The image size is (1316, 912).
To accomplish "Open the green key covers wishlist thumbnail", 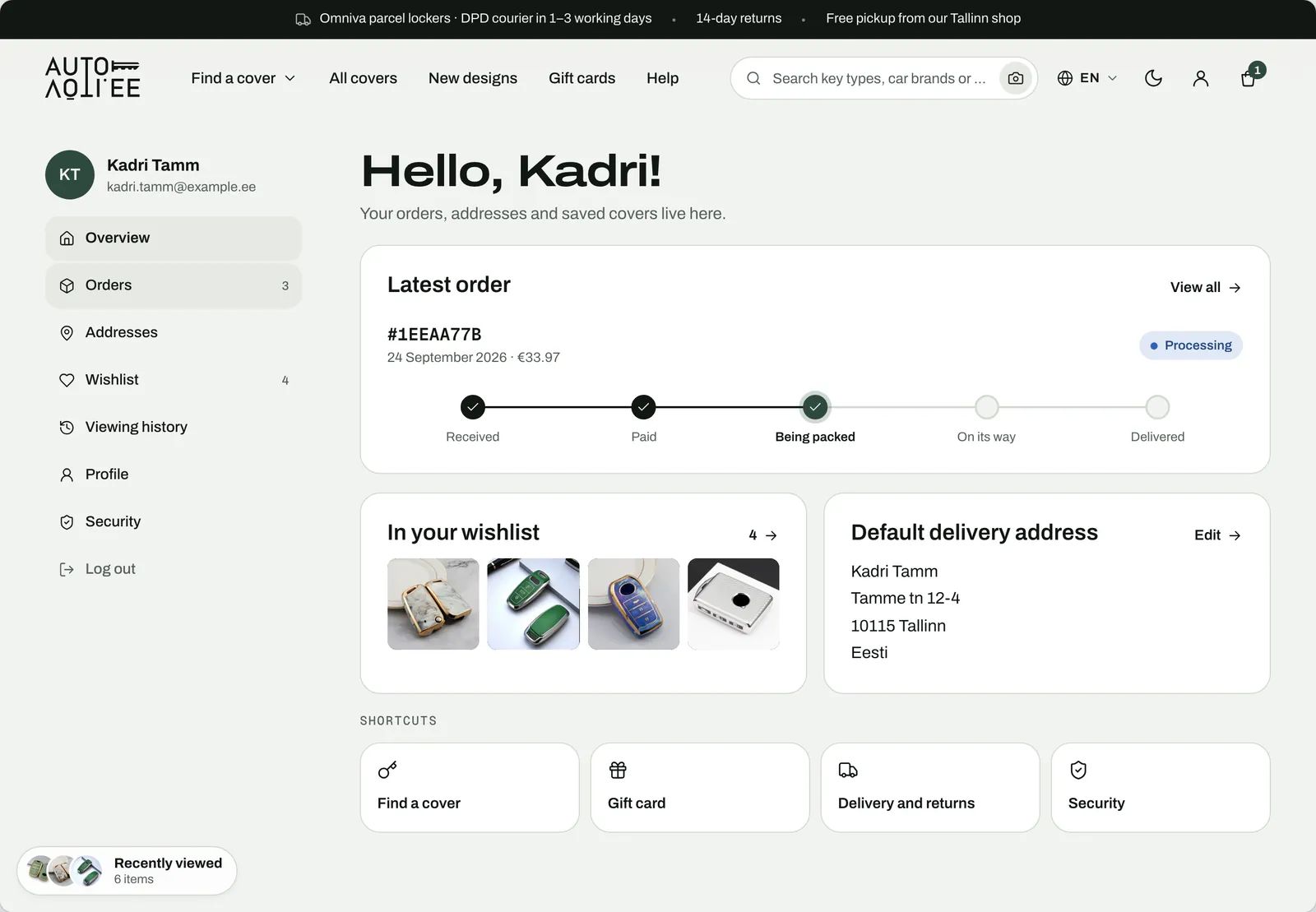I will point(533,604).
